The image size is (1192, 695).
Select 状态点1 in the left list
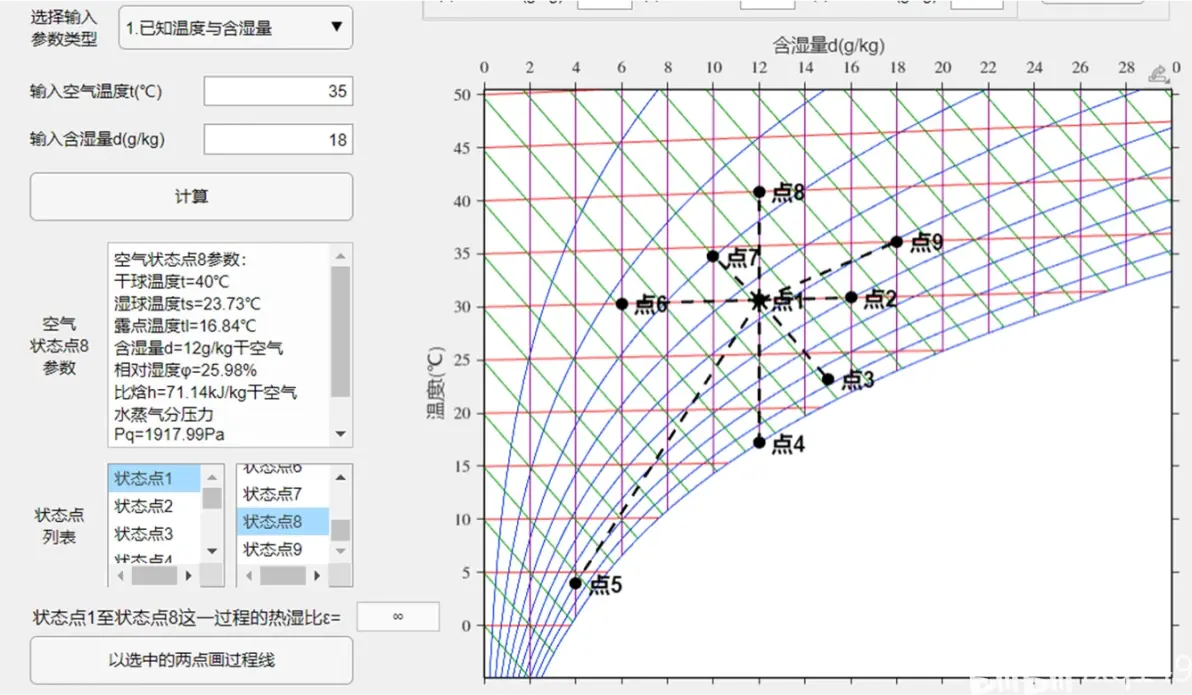154,478
